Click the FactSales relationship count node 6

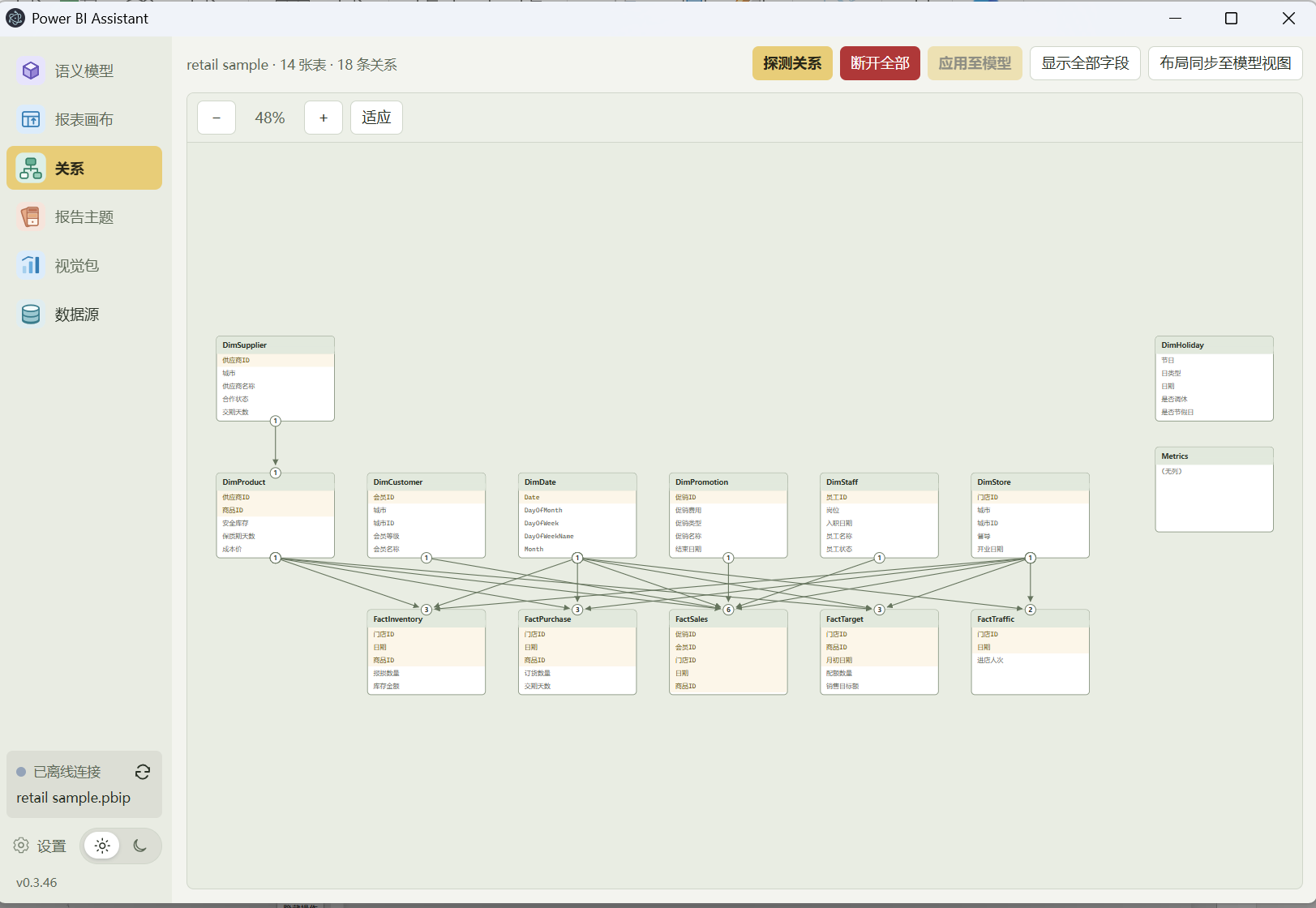pos(728,610)
